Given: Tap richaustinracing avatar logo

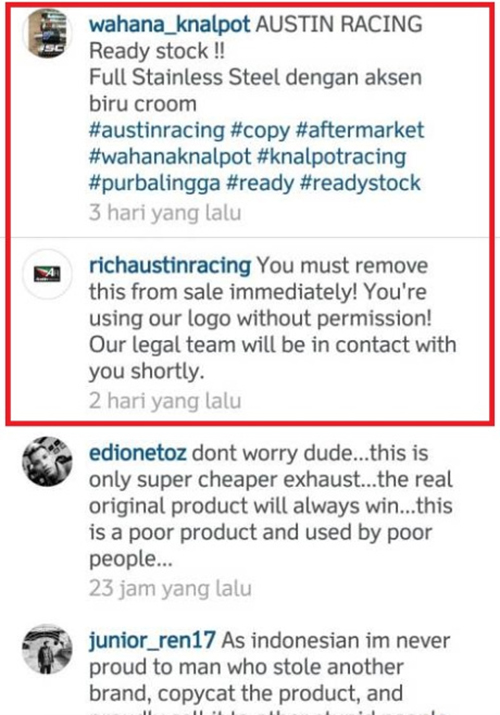Looking at the screenshot, I should [x=47, y=274].
